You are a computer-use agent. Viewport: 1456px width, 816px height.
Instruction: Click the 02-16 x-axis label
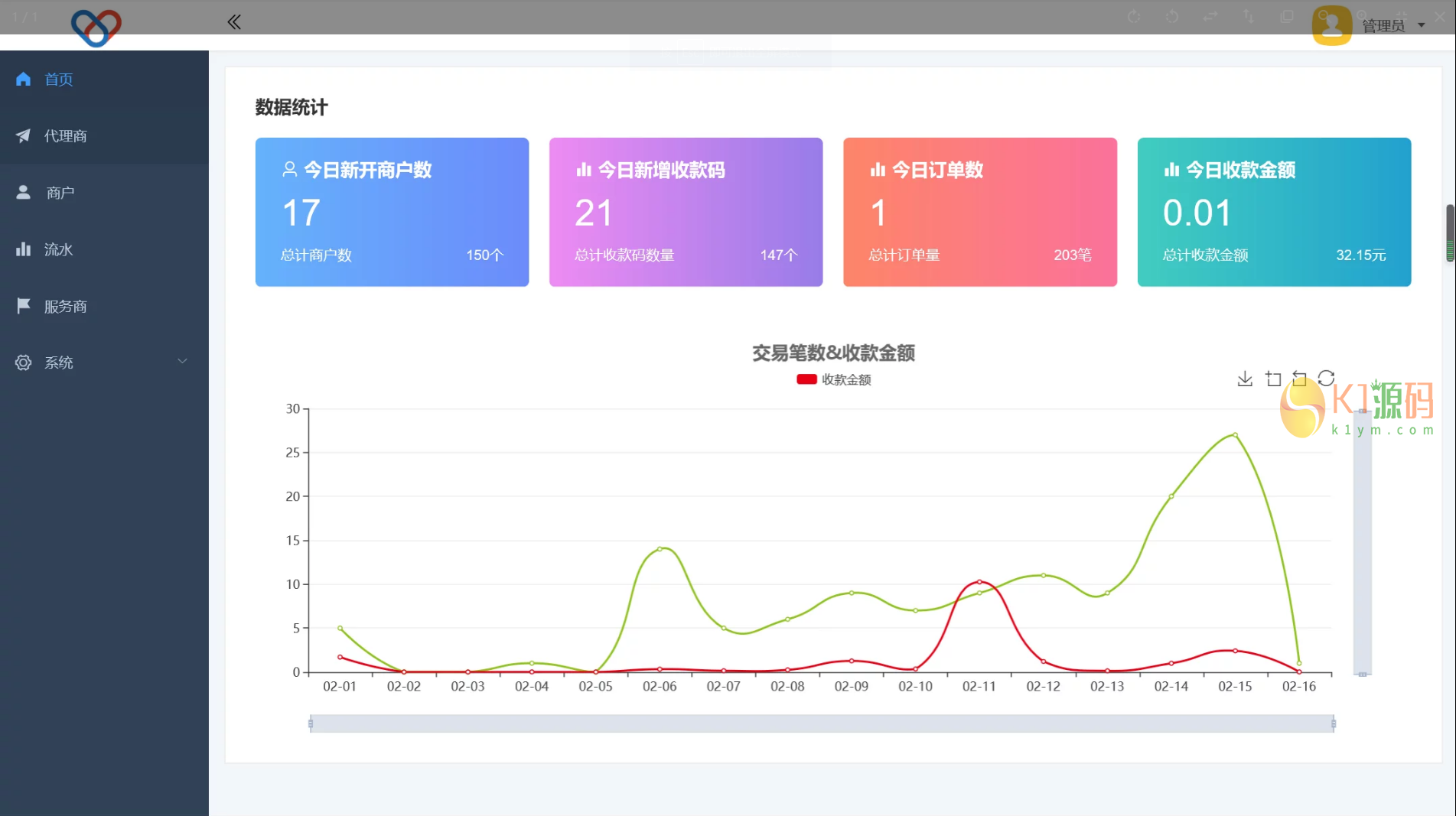click(1299, 686)
